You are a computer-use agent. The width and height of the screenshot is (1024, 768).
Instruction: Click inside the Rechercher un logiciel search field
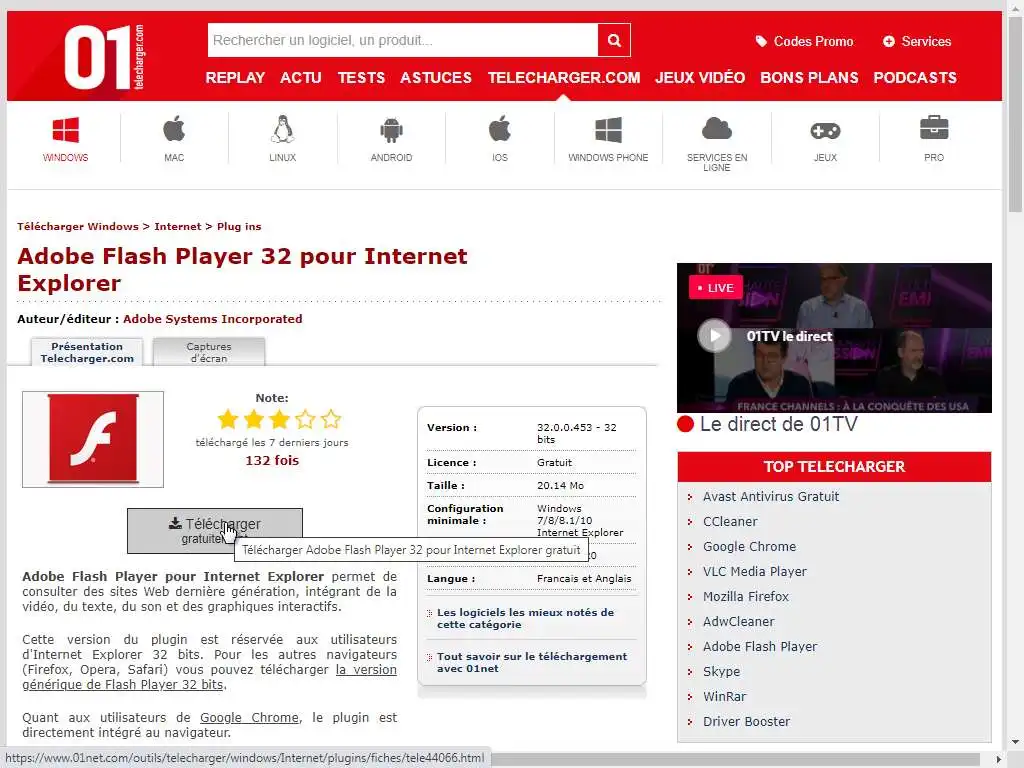point(403,40)
